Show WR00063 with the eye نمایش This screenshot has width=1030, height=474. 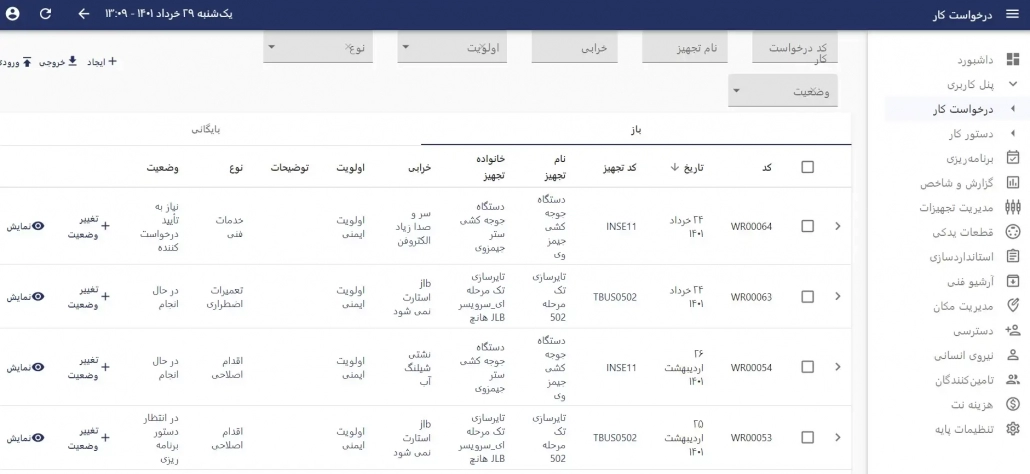tap(26, 297)
